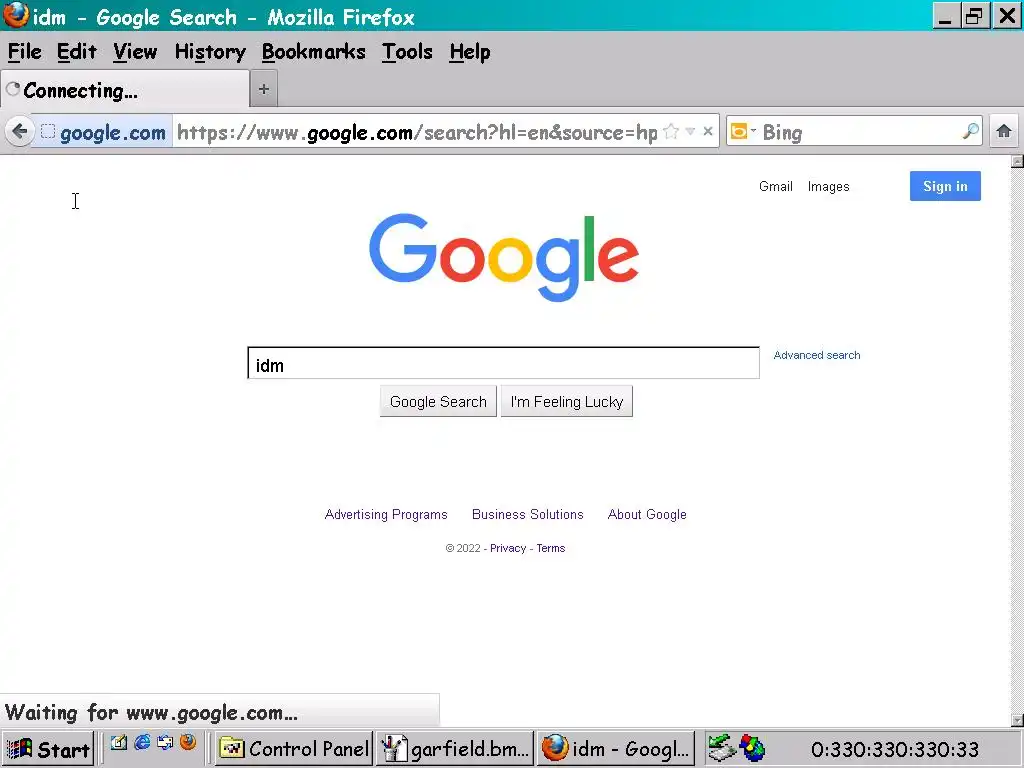The width and height of the screenshot is (1024, 768).
Task: Open the Tools menu
Action: [407, 52]
